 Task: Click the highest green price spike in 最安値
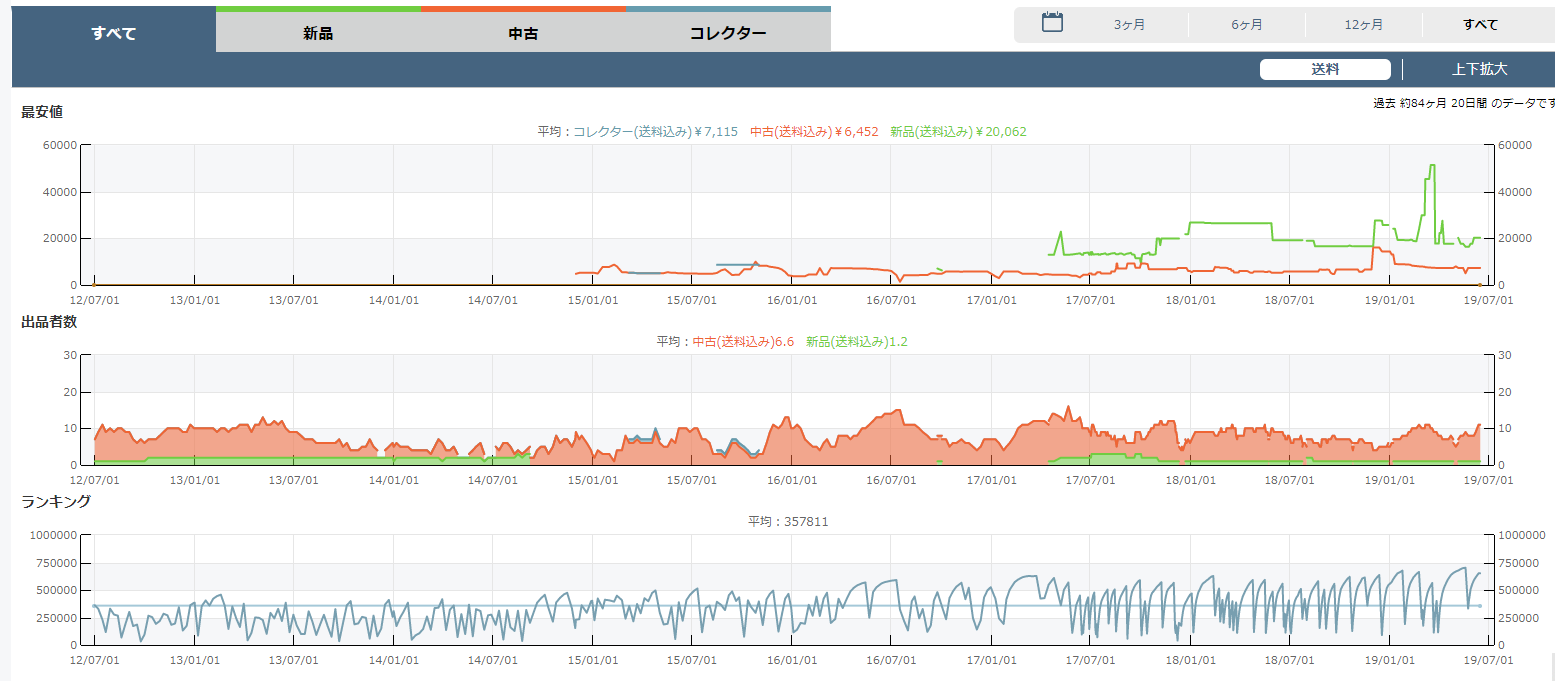pyautogui.click(x=1432, y=166)
